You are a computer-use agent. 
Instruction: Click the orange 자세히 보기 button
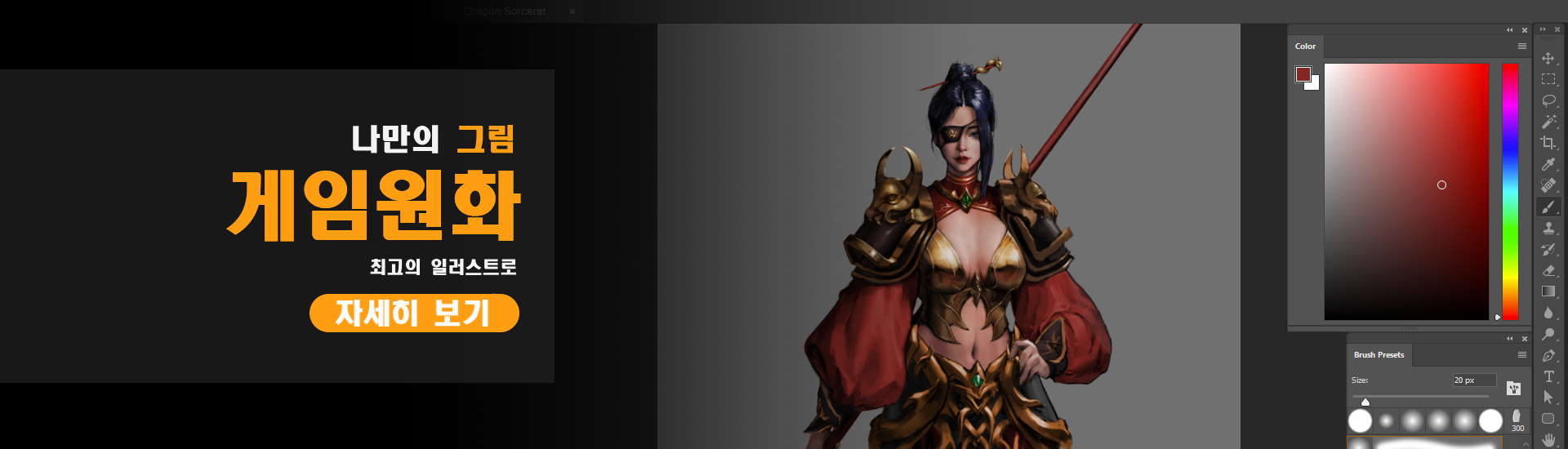414,313
